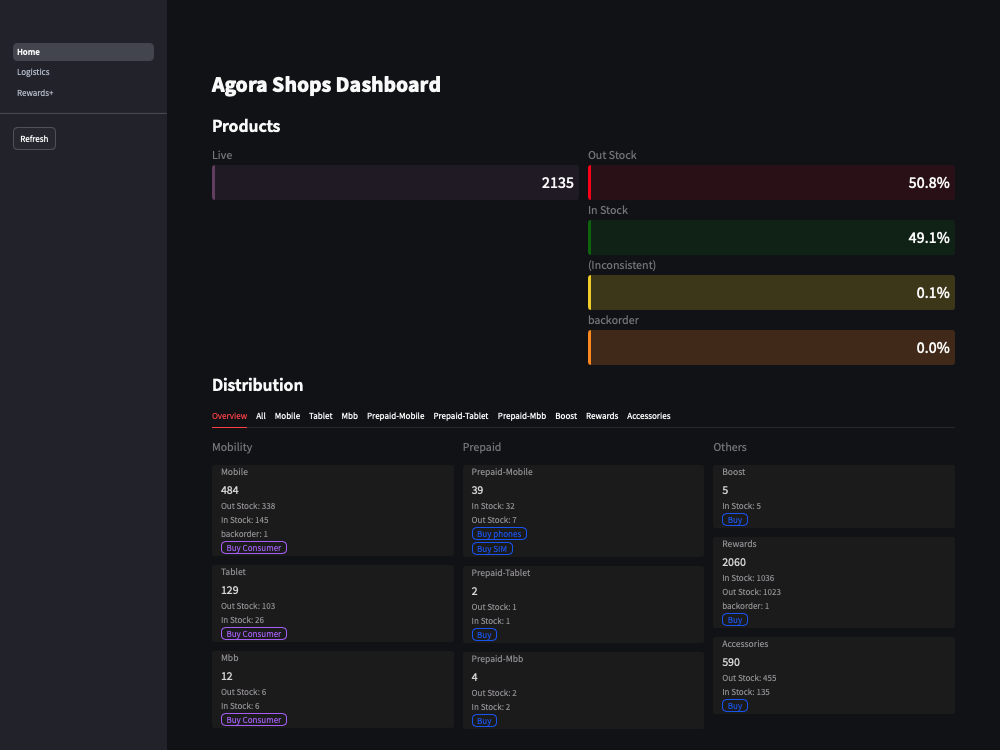The image size is (1000, 750).
Task: Click the Mobility column header
Action: point(232,447)
